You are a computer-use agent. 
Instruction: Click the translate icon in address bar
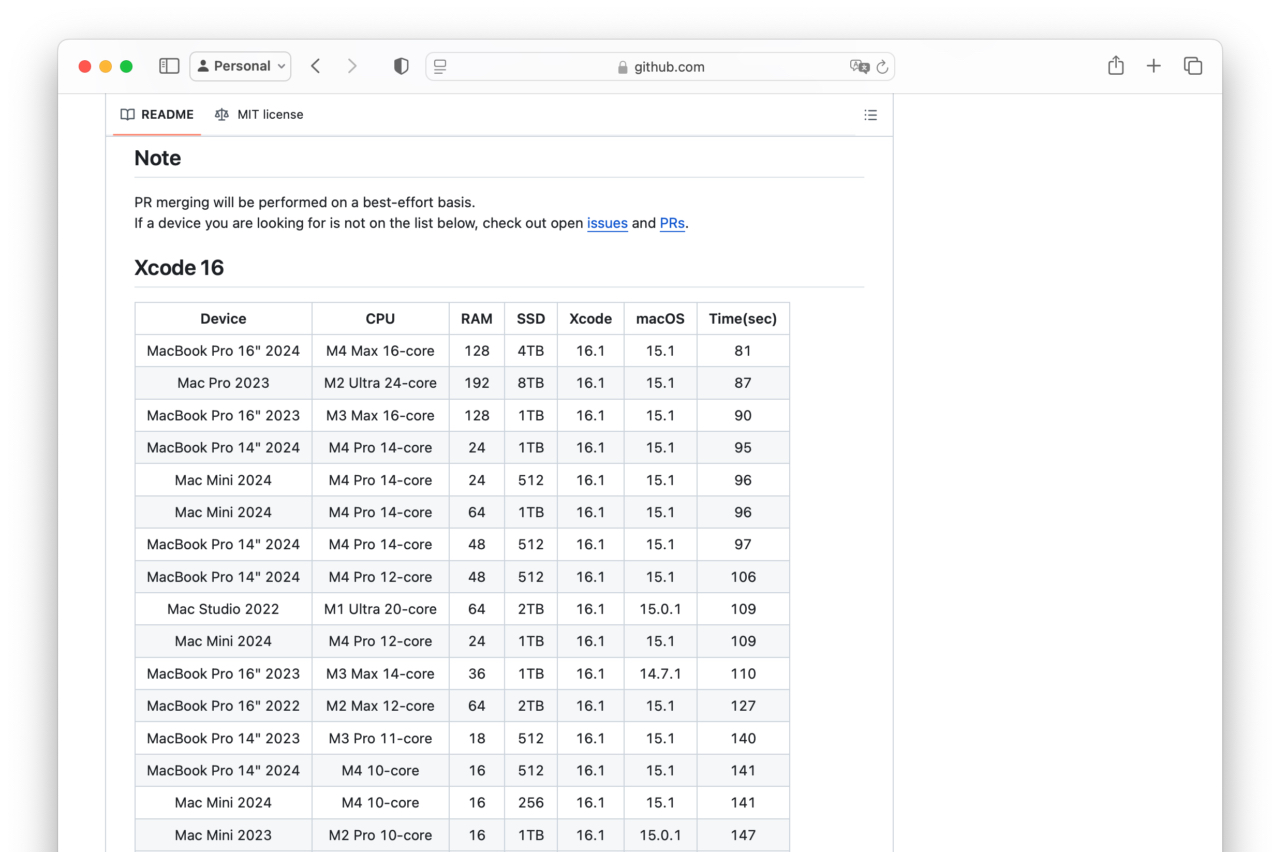point(859,67)
